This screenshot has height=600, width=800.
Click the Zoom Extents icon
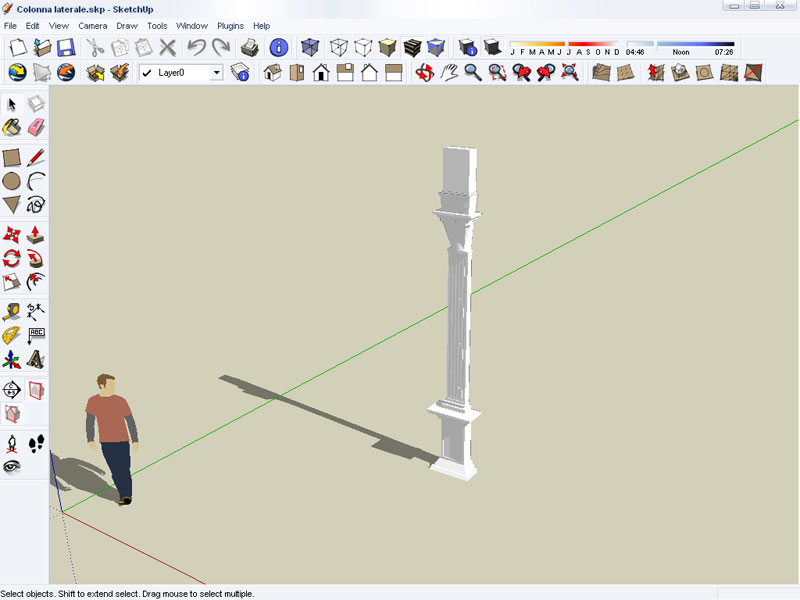[570, 72]
